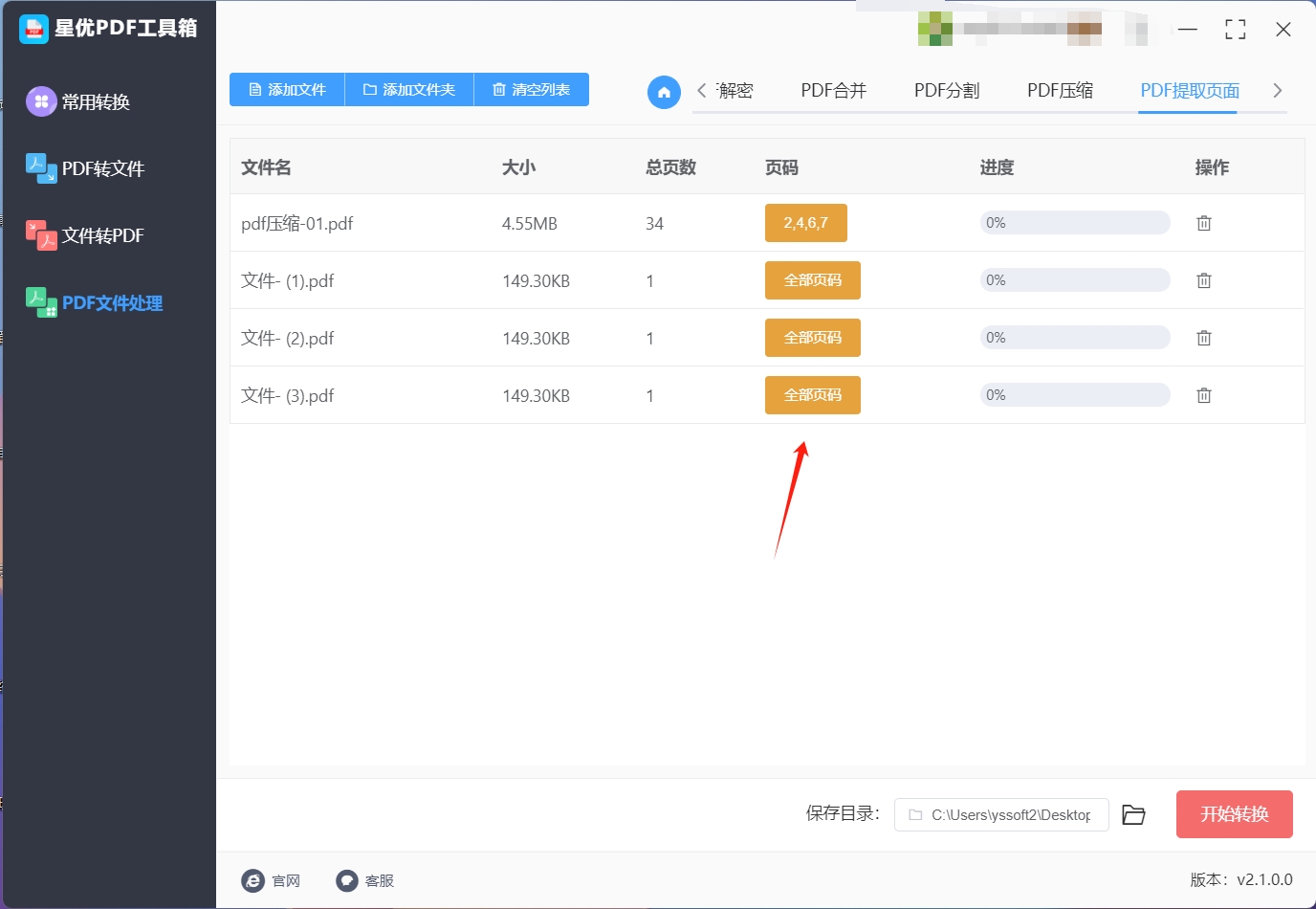Switch to the PDF合并 tab
This screenshot has width=1316, height=909.
pyautogui.click(x=833, y=91)
